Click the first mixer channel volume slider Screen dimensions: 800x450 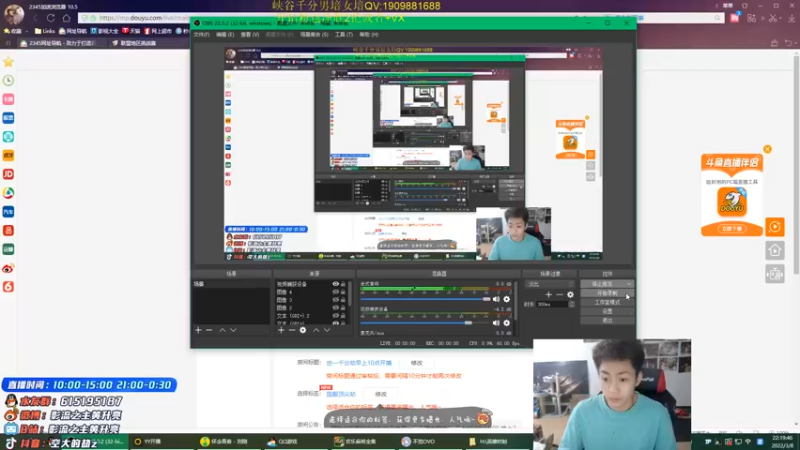click(426, 299)
